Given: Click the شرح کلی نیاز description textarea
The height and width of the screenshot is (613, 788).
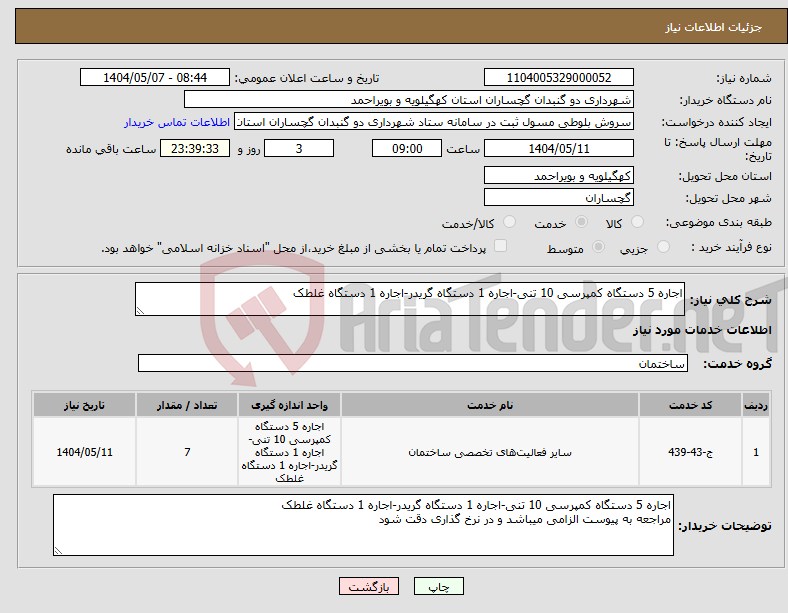Looking at the screenshot, I should coord(410,299).
